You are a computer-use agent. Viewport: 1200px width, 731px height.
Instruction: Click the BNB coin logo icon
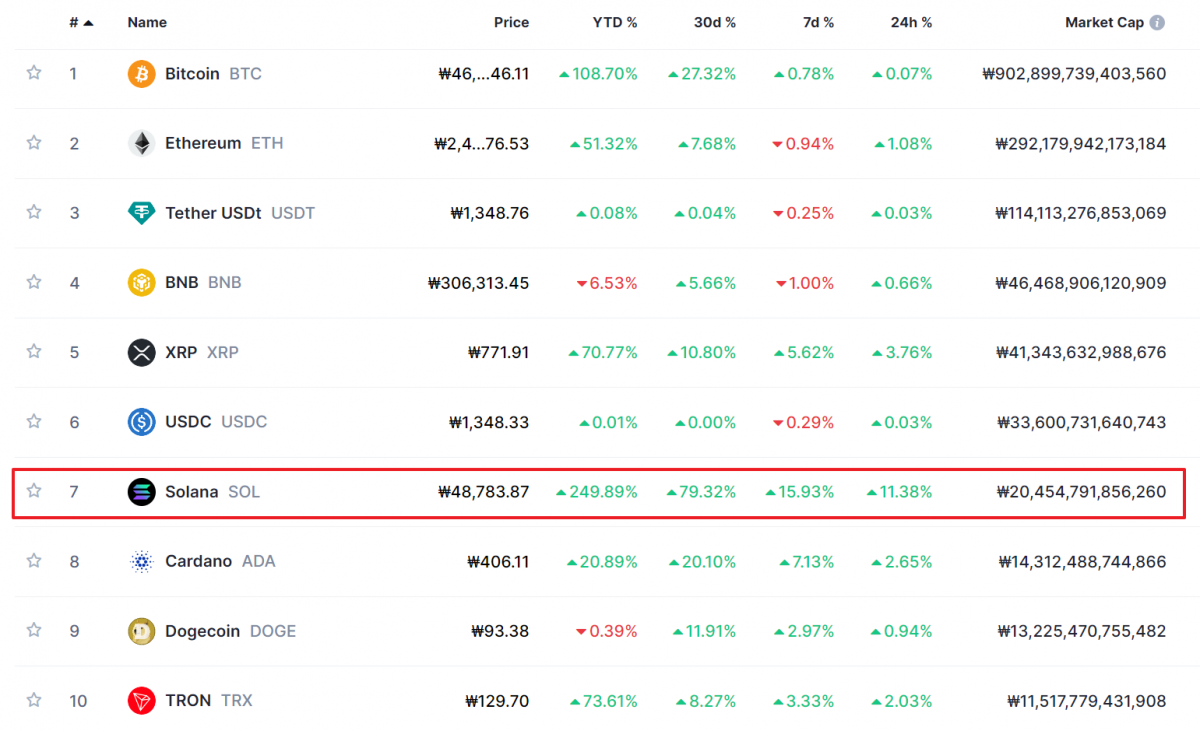pyautogui.click(x=142, y=283)
